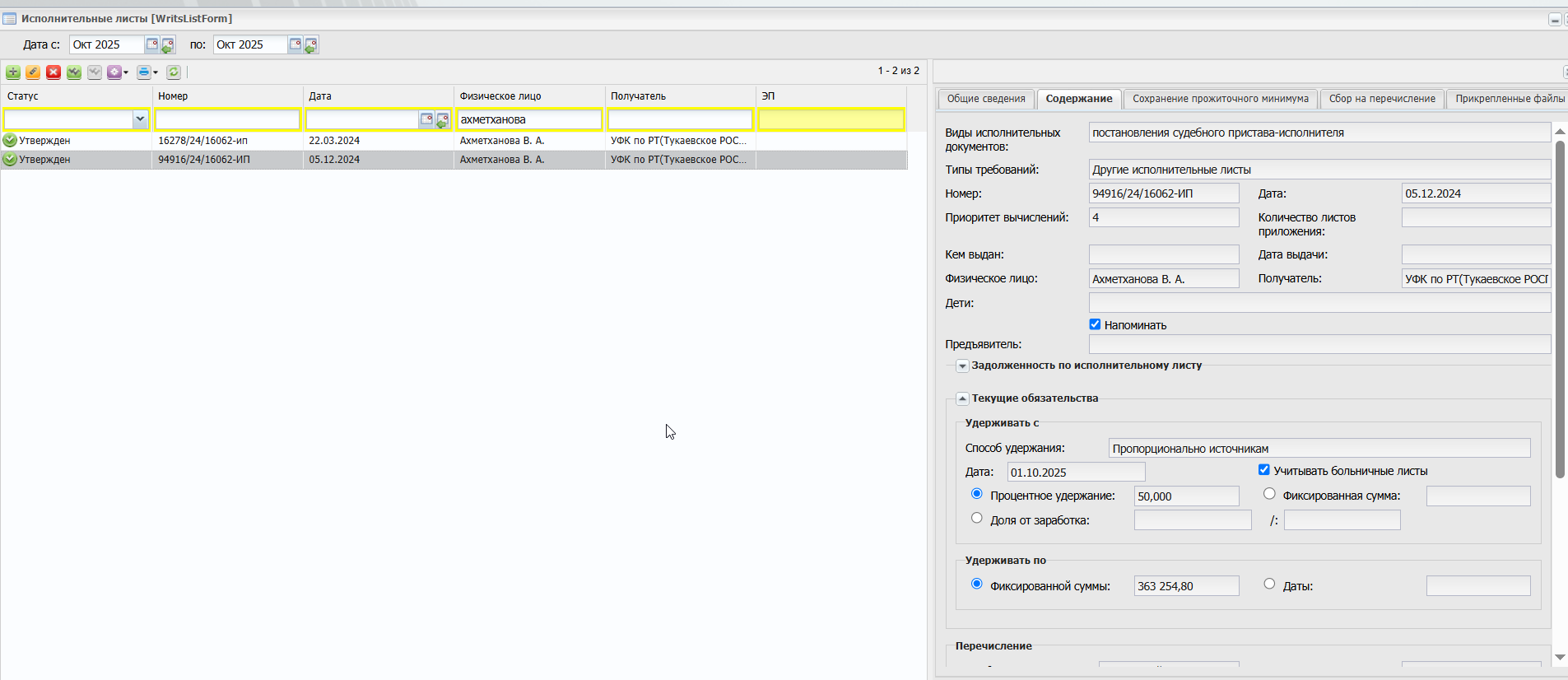Open the blue print dropdown menu
Screen dimensions: 1568x680
(x=147, y=72)
